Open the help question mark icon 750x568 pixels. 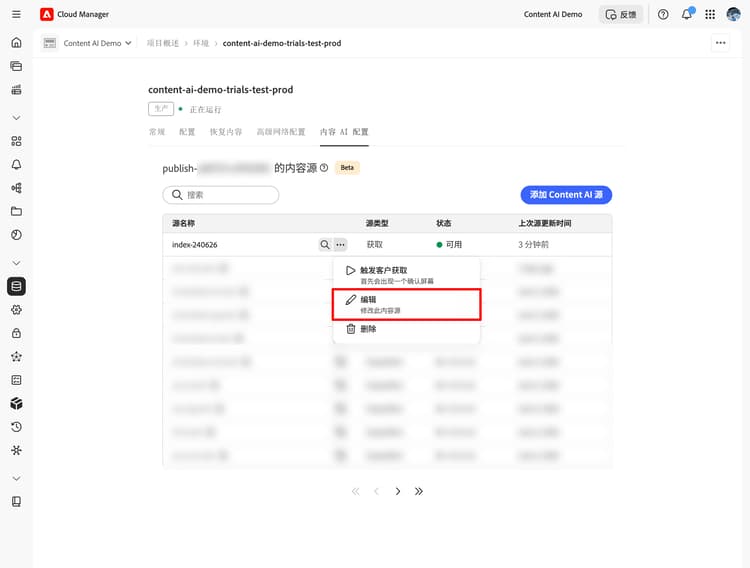(x=663, y=14)
